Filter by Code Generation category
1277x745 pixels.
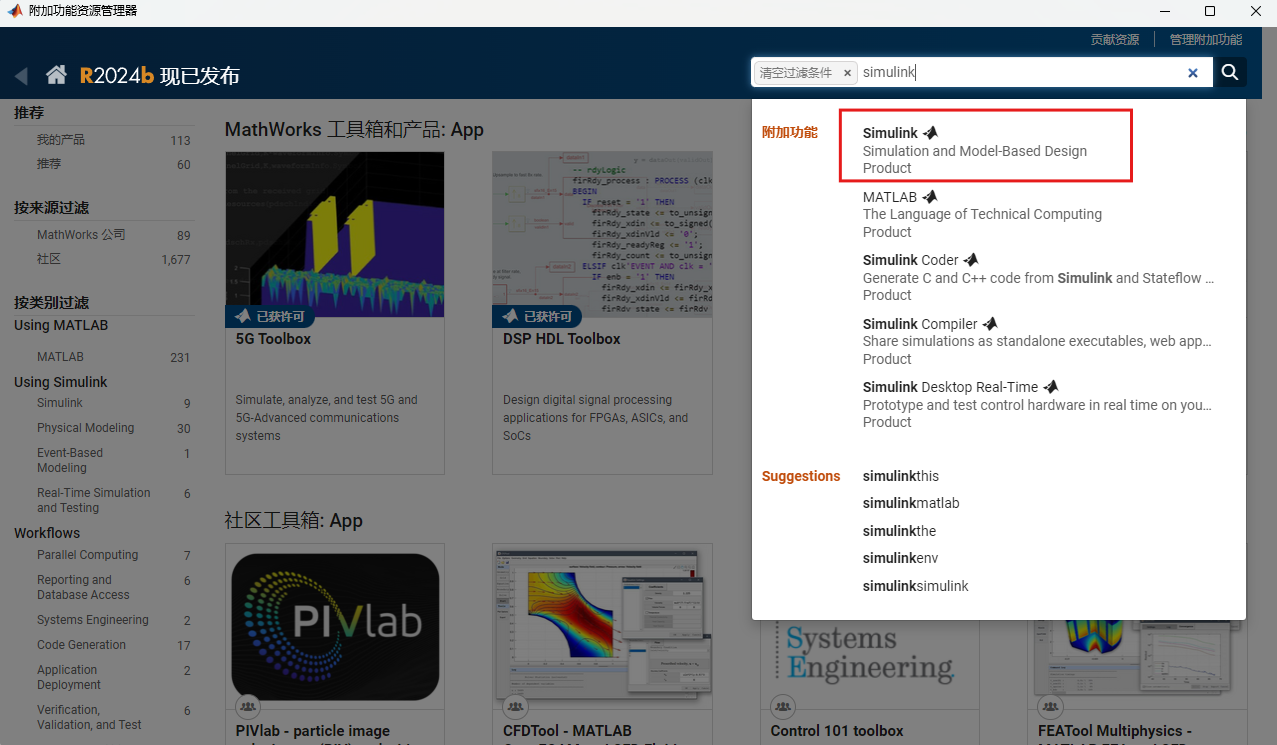point(81,645)
